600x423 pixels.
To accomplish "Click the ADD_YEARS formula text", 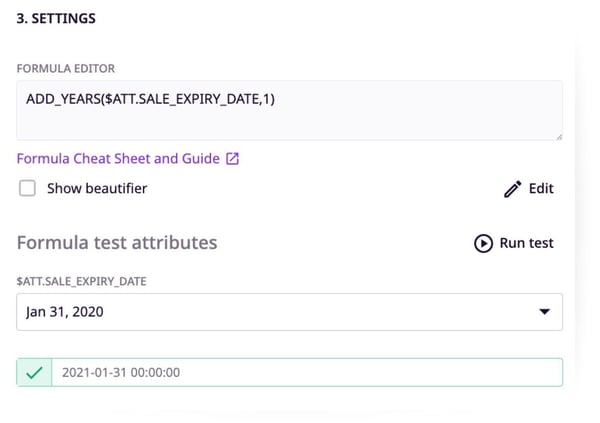I will point(150,99).
